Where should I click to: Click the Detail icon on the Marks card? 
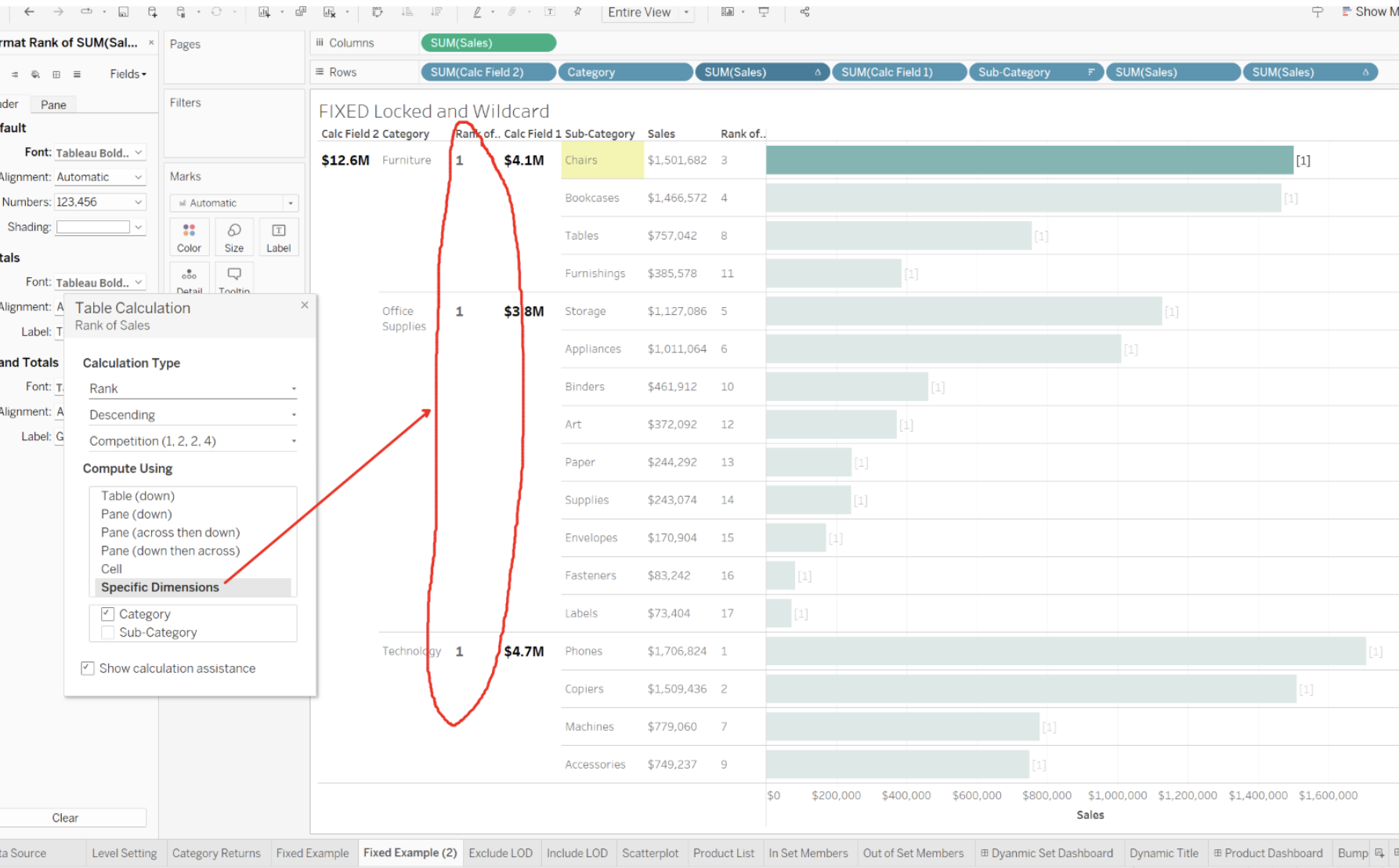189,278
